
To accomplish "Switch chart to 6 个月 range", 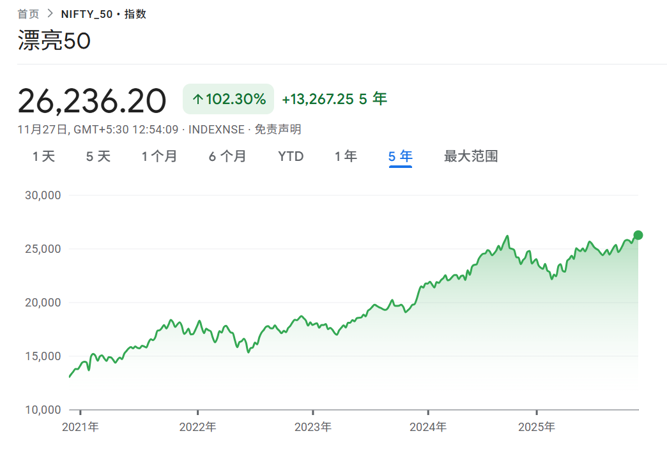I will tap(227, 156).
